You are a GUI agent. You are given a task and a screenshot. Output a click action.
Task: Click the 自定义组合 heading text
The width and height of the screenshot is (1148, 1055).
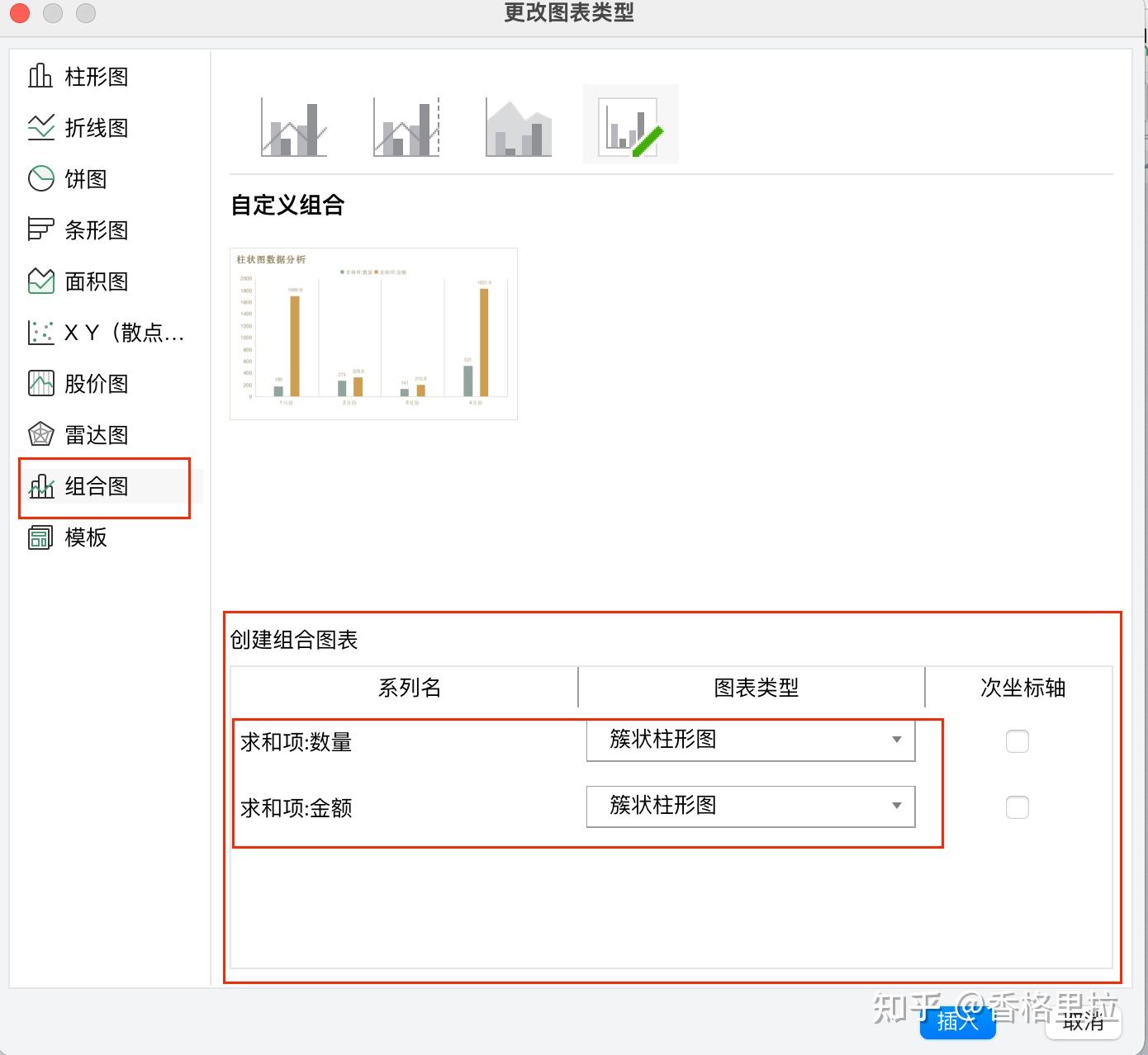pos(287,205)
